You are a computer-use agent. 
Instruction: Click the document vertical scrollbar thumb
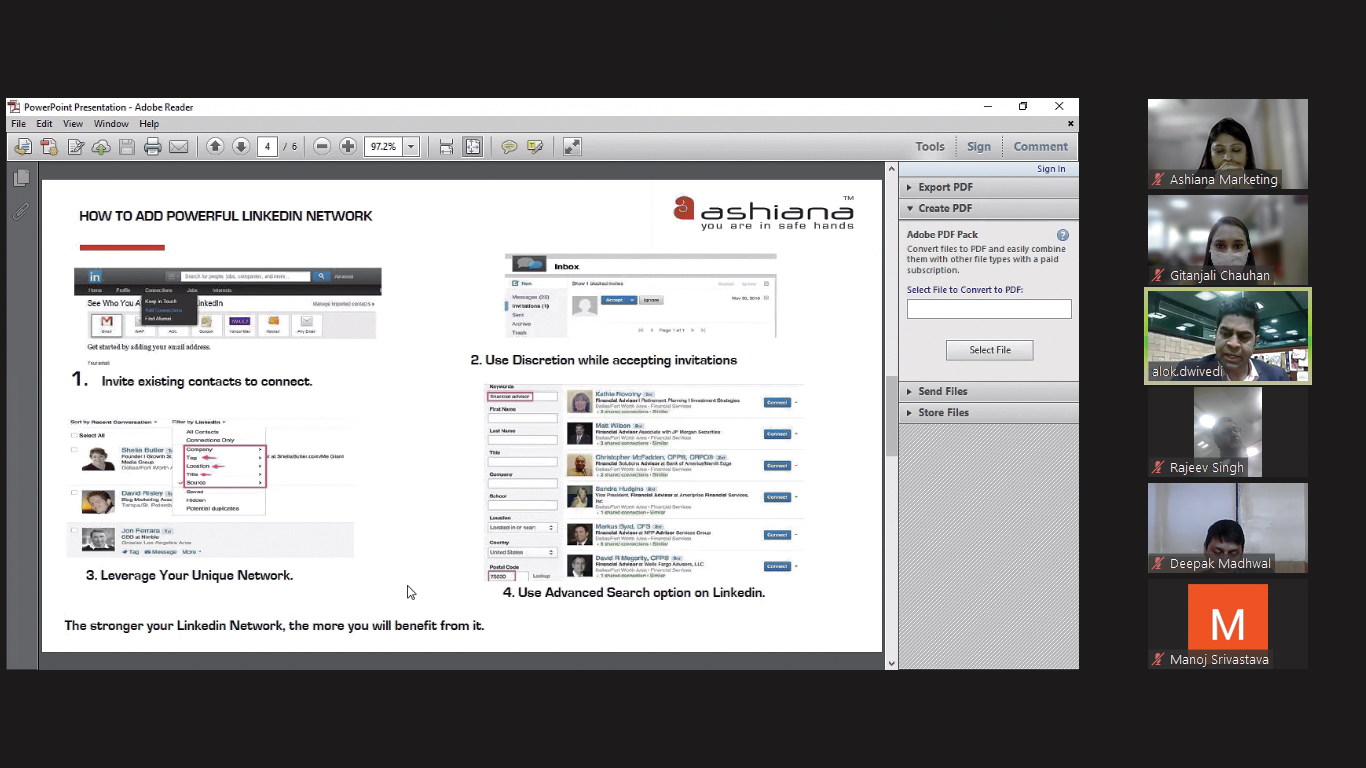coord(890,415)
